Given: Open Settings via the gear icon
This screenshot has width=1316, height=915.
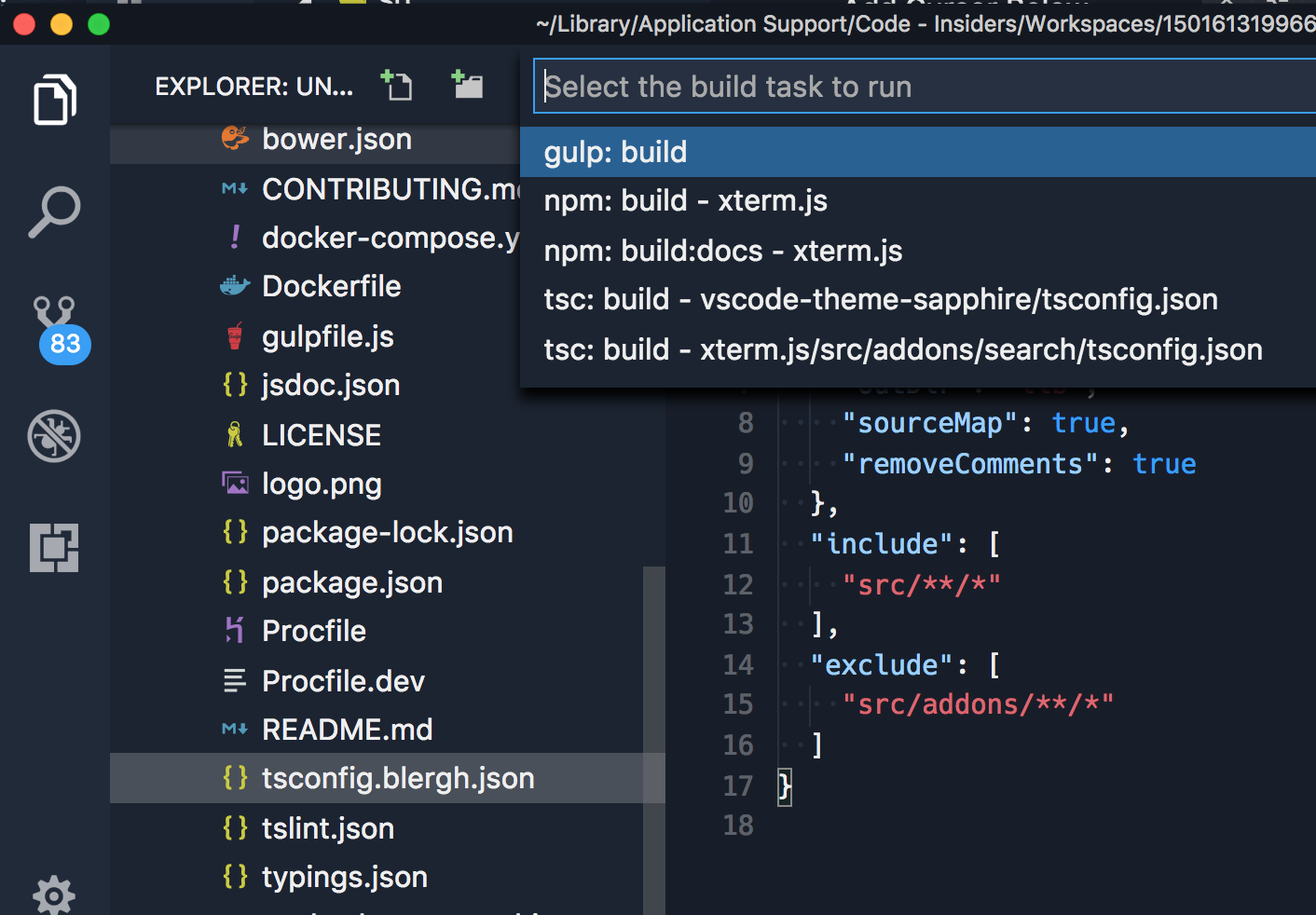Looking at the screenshot, I should [x=53, y=895].
